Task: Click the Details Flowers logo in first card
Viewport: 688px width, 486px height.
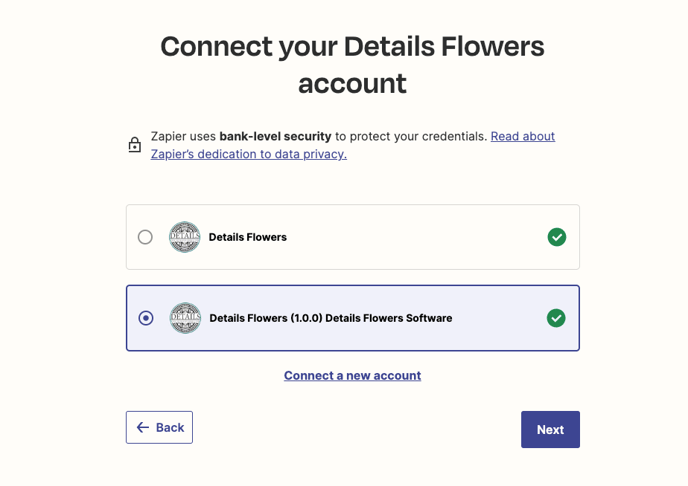Action: tap(185, 237)
